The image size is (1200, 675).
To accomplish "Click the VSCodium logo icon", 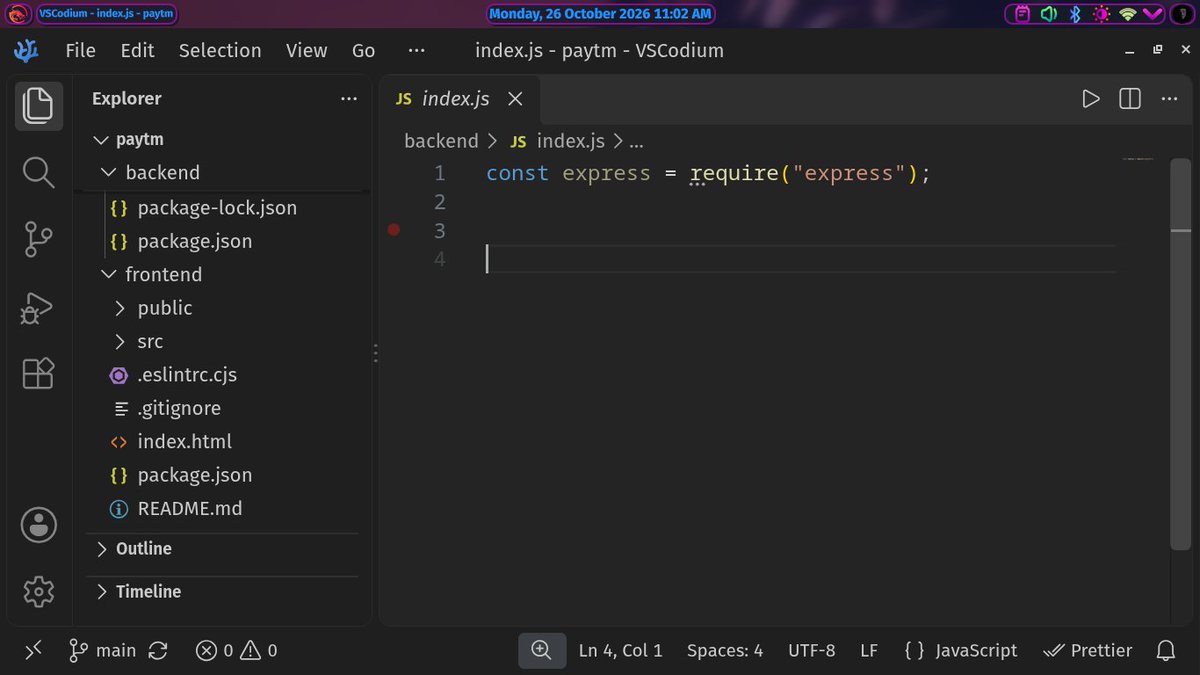I will coord(26,50).
